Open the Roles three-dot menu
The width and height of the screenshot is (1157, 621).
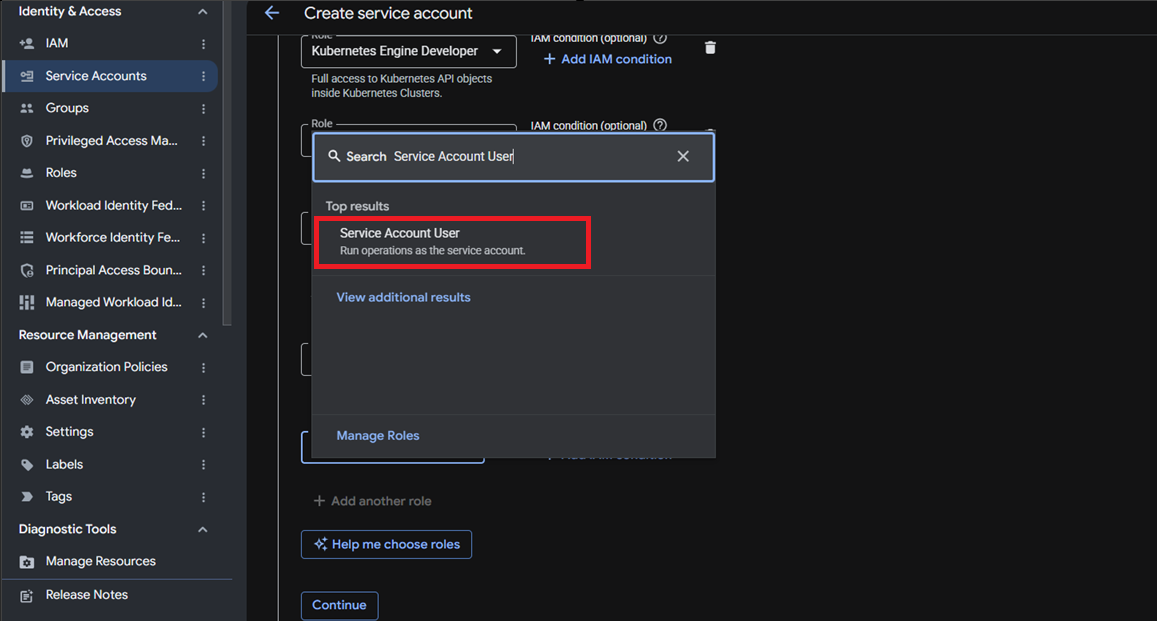click(204, 173)
